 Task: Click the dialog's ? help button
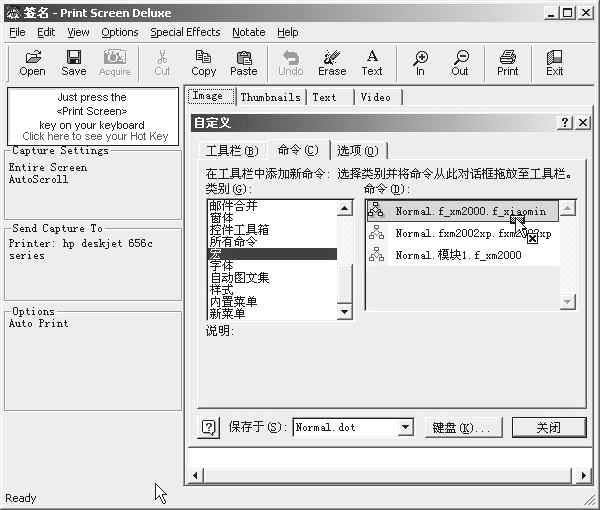click(x=565, y=123)
